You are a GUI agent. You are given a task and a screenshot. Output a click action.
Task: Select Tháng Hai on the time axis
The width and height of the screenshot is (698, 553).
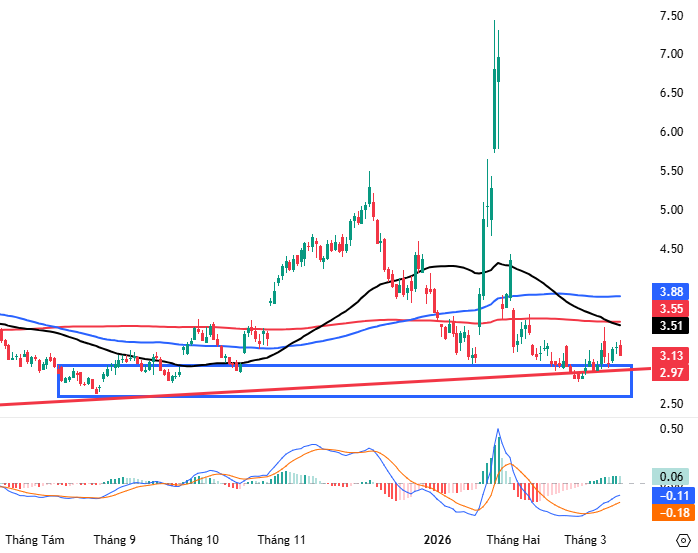pyautogui.click(x=513, y=539)
